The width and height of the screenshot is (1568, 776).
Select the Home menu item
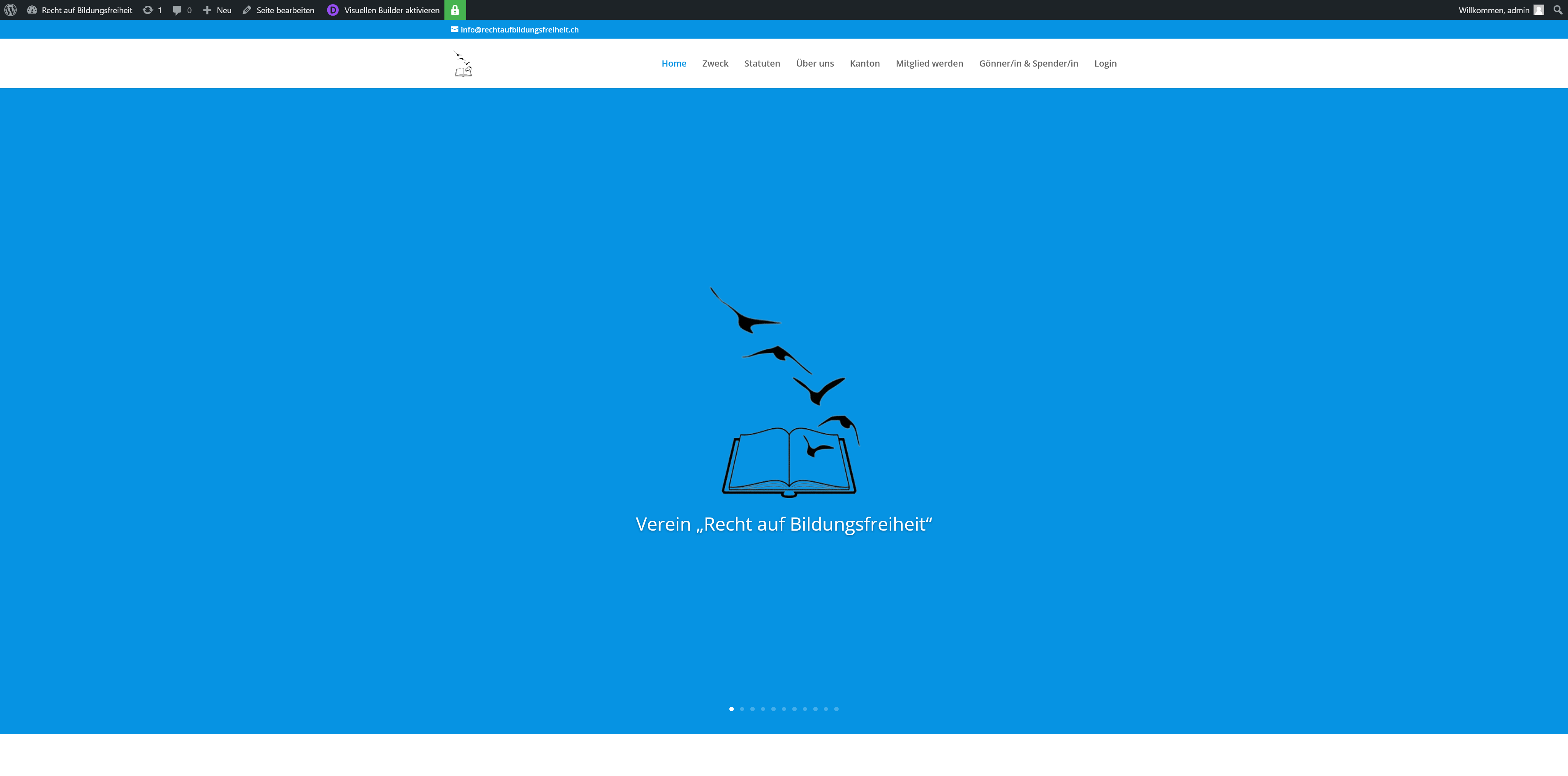(673, 63)
